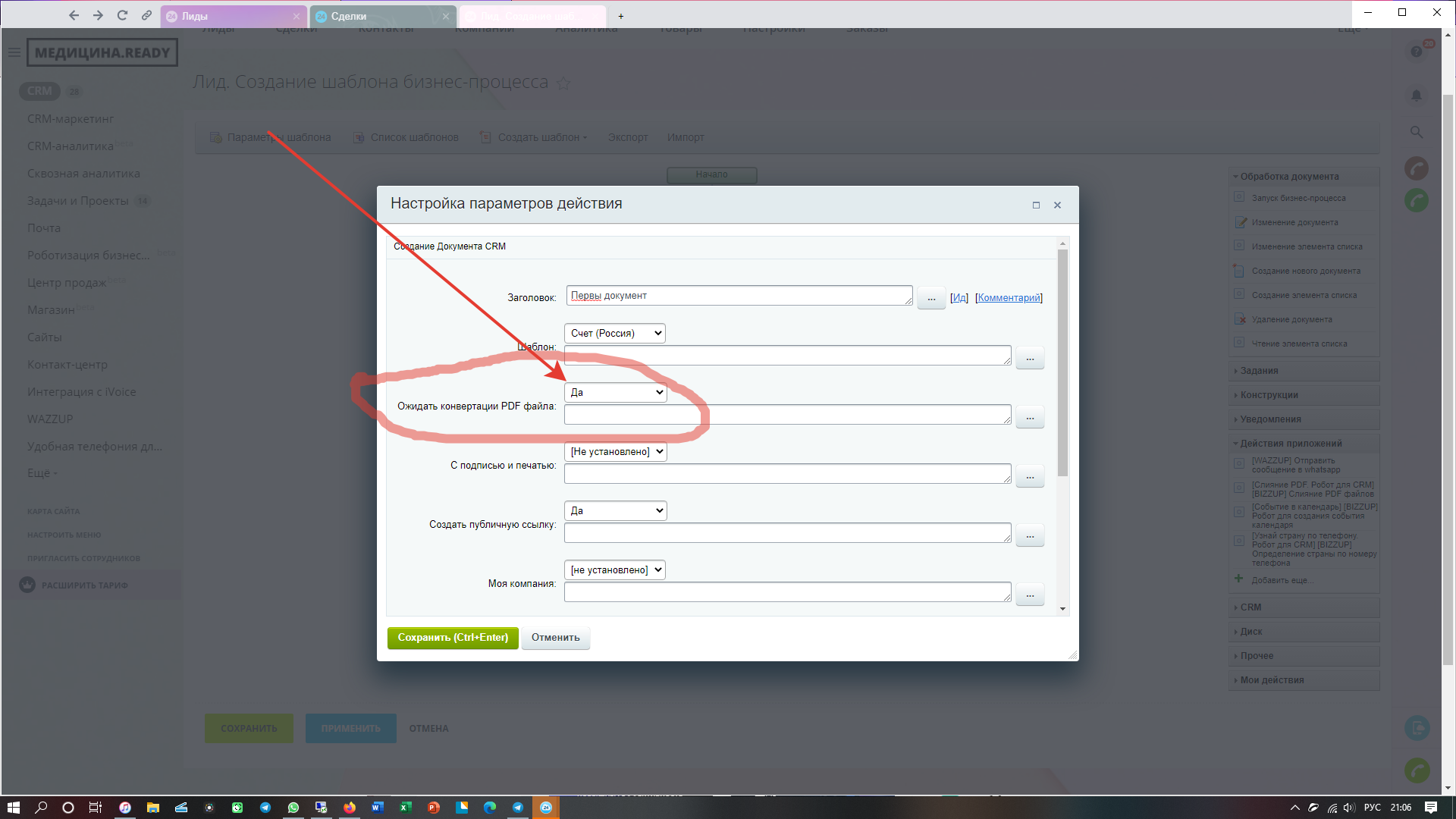Click the maximize icon of the action settings dialog
Viewport: 1456px width, 819px height.
[1036, 205]
